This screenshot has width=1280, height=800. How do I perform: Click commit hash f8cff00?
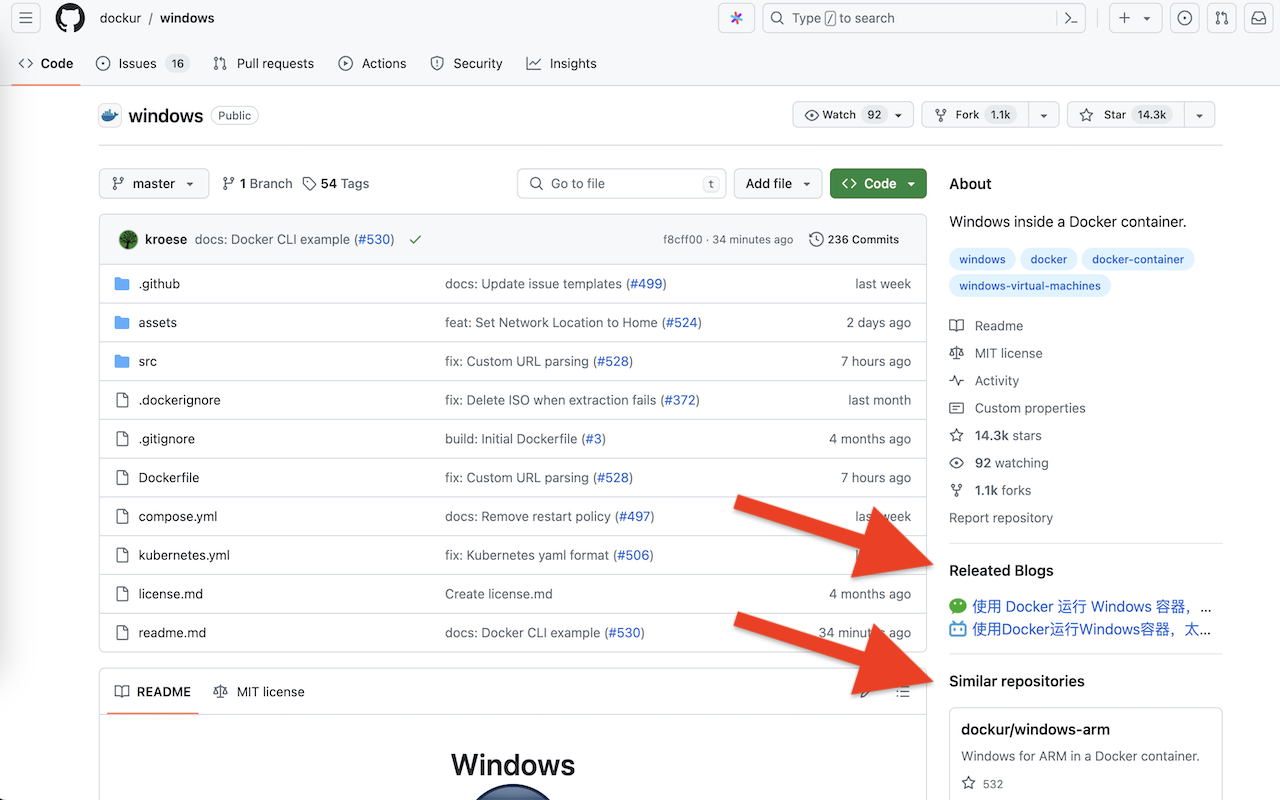pos(683,239)
